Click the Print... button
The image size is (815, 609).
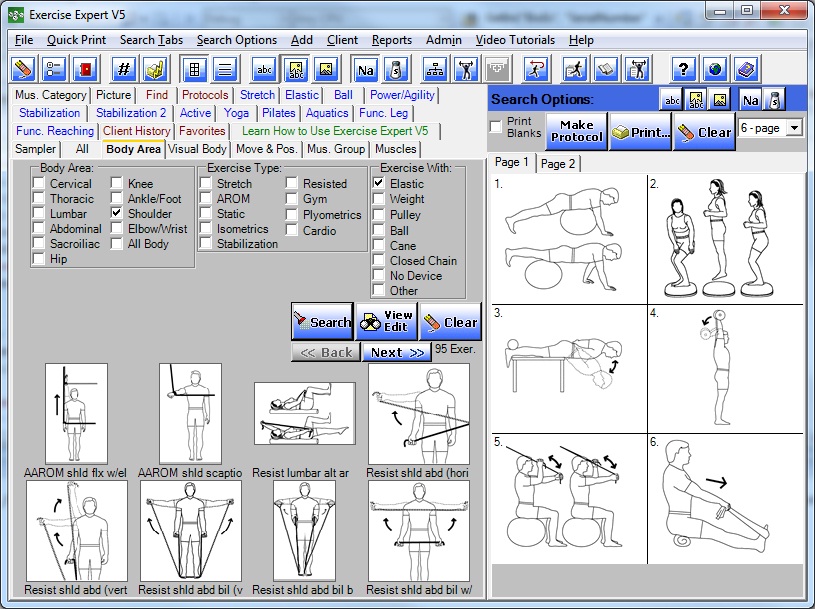(640, 131)
